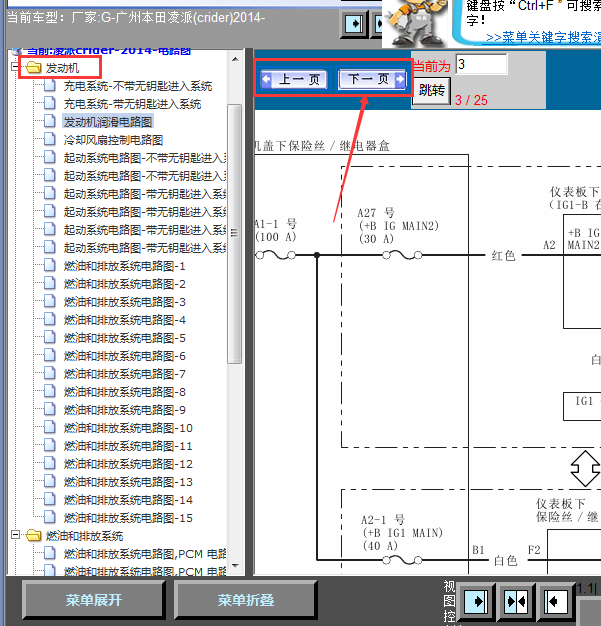
Task: Click tree scrollbar down arrow
Action: 235,566
